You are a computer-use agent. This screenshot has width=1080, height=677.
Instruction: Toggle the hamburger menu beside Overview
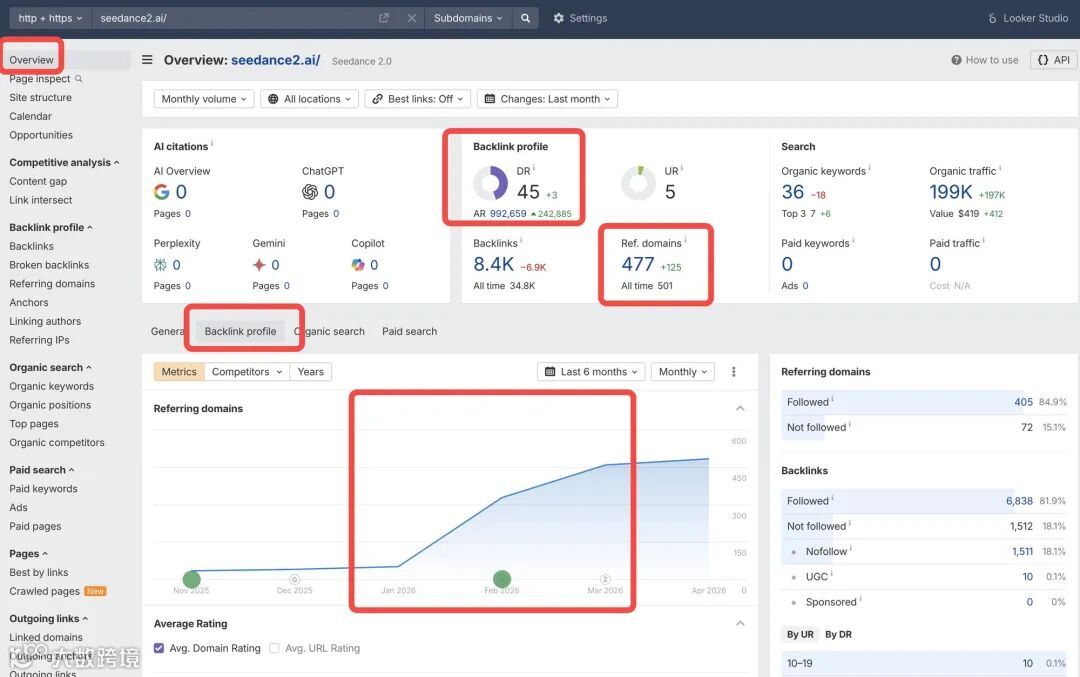pyautogui.click(x=147, y=60)
